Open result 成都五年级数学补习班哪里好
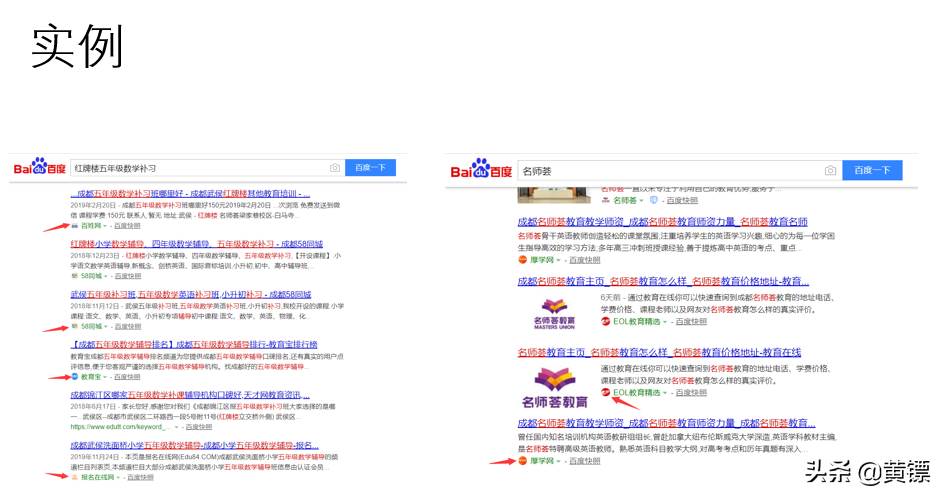 (x=190, y=193)
